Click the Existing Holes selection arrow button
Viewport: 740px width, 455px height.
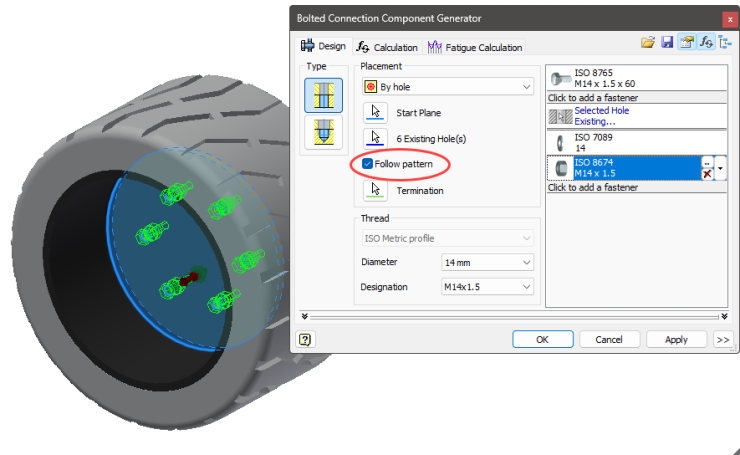pos(375,138)
